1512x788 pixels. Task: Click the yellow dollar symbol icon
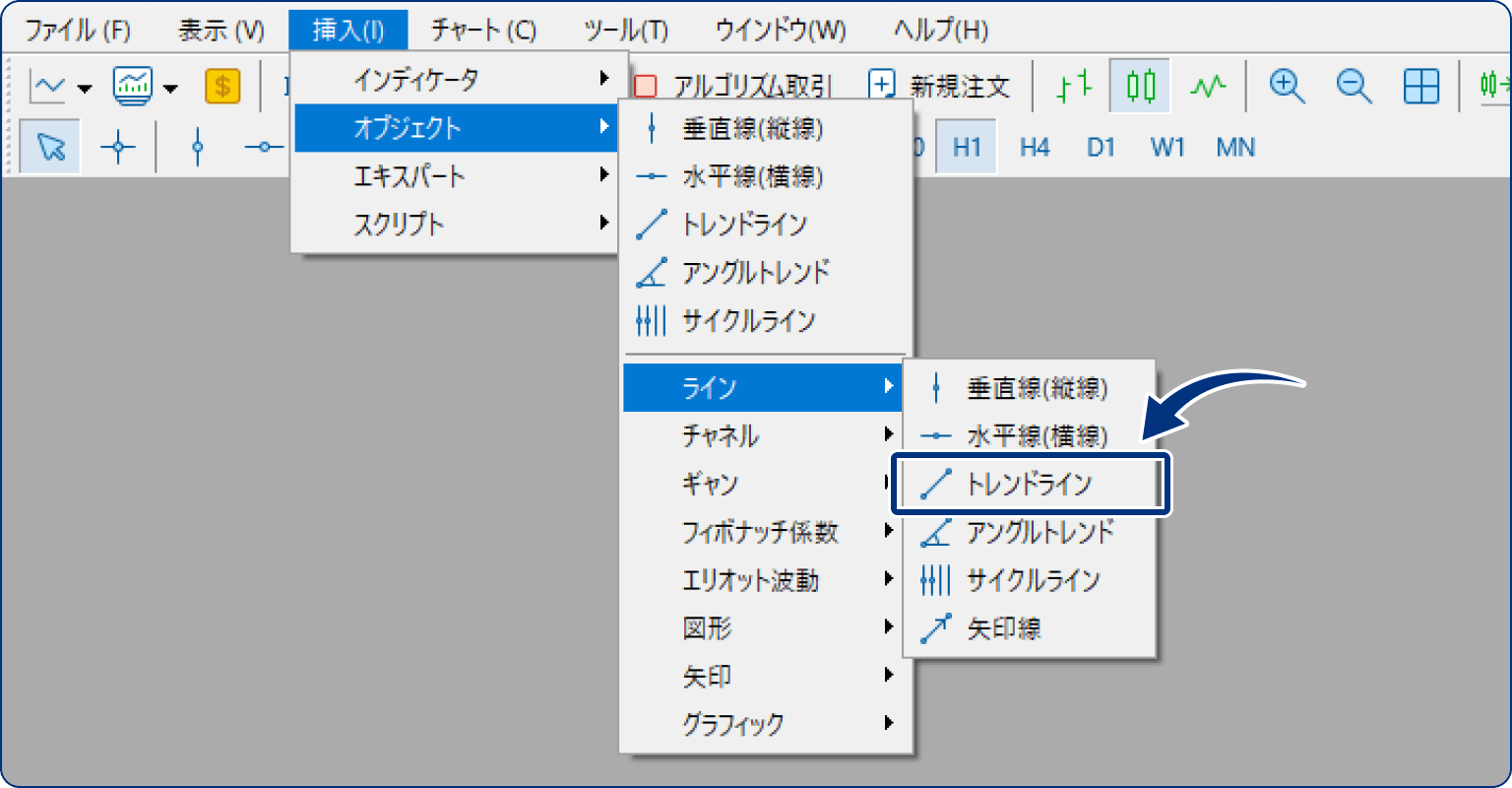point(221,87)
